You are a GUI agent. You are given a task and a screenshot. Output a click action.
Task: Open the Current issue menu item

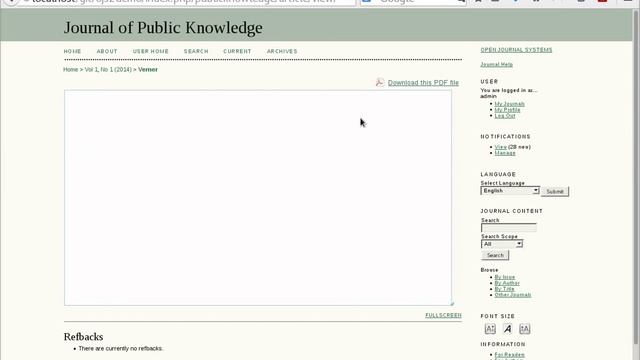[237, 51]
